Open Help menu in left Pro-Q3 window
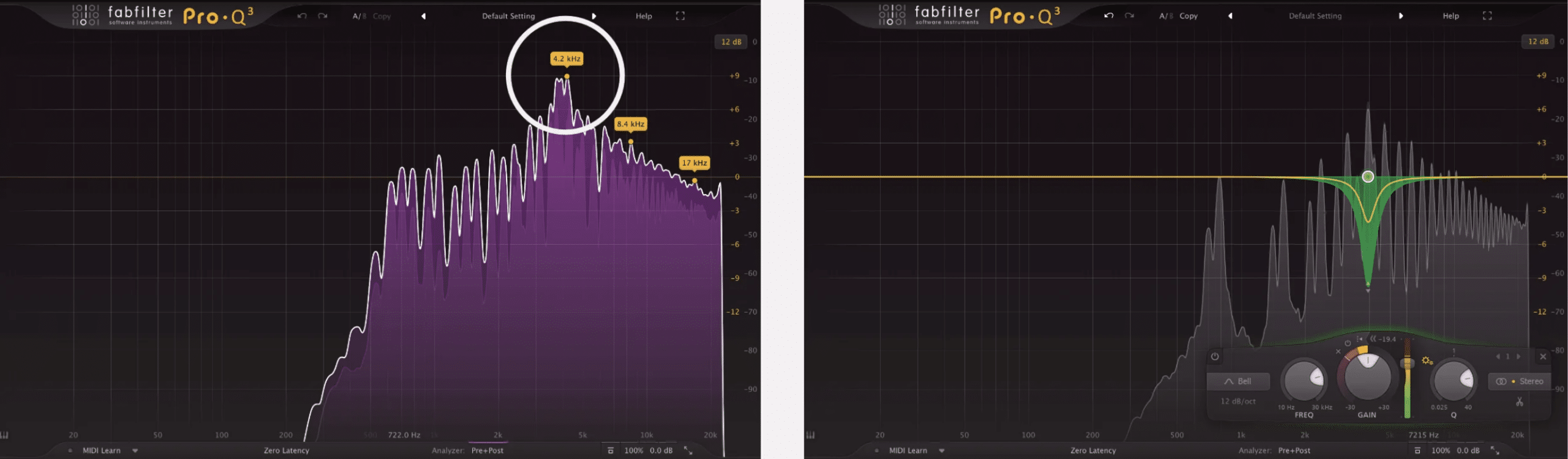Image resolution: width=1568 pixels, height=459 pixels. (644, 17)
